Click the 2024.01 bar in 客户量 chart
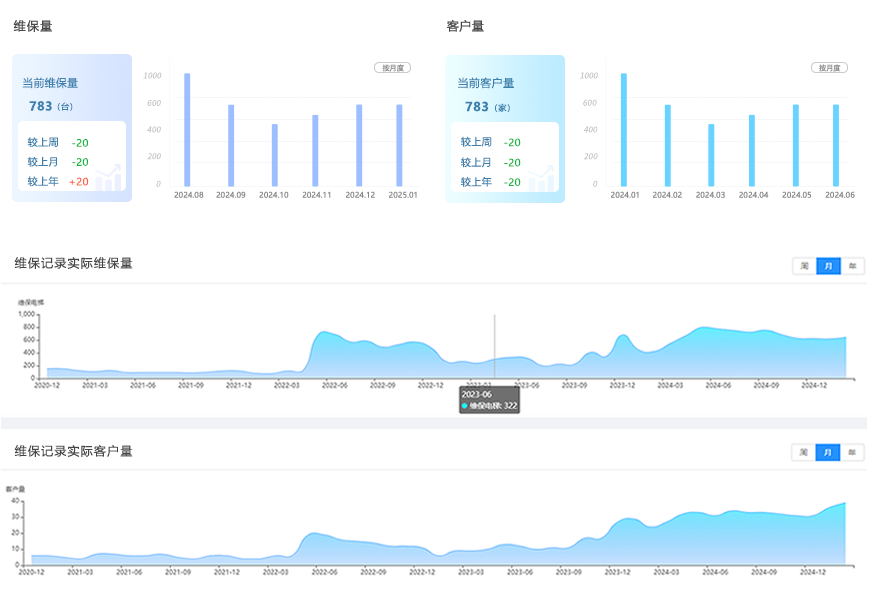This screenshot has height=590, width=870. (x=624, y=130)
